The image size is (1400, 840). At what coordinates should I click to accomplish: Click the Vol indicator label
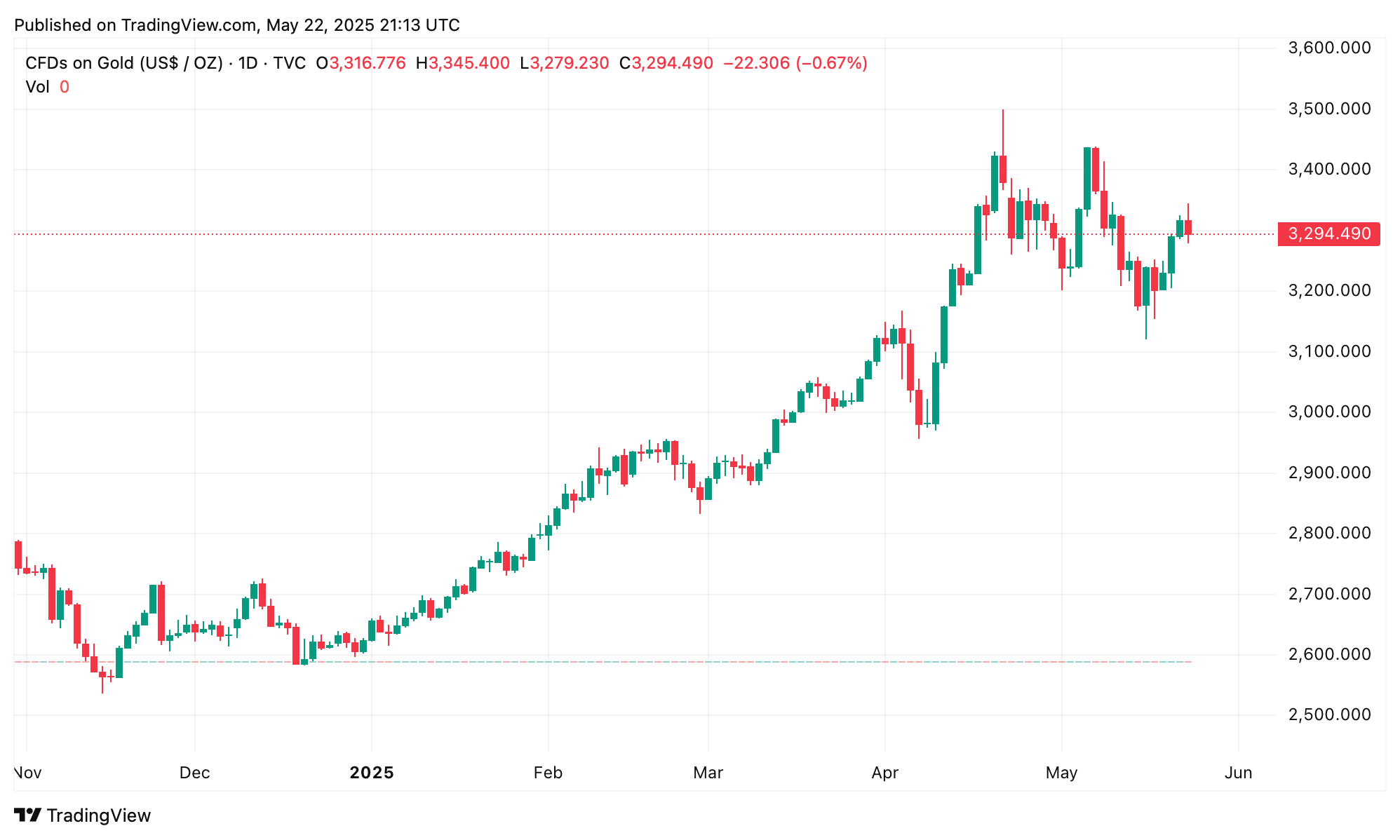coord(37,87)
